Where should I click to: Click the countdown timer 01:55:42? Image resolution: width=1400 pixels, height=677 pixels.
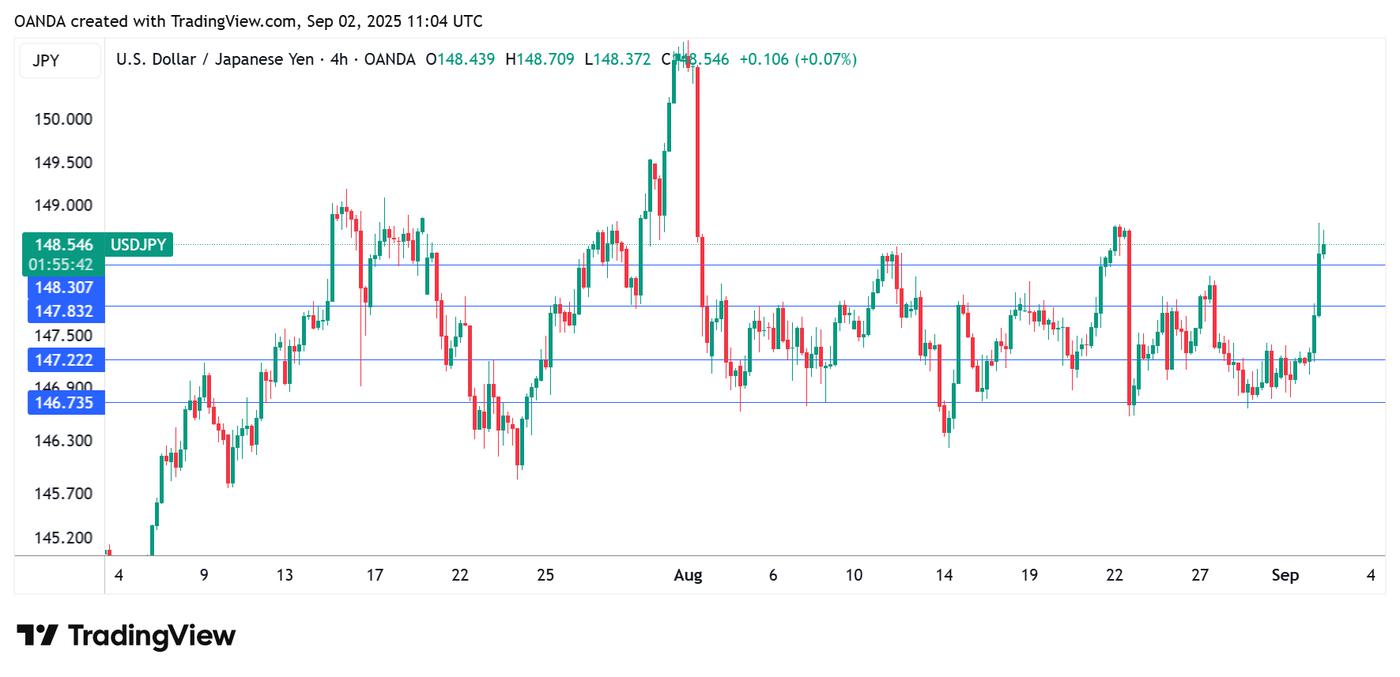click(x=61, y=265)
